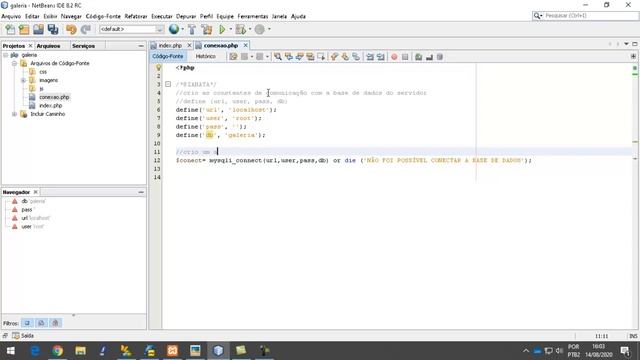
Task: Click the New Project toolbar icon
Action: click(24, 29)
